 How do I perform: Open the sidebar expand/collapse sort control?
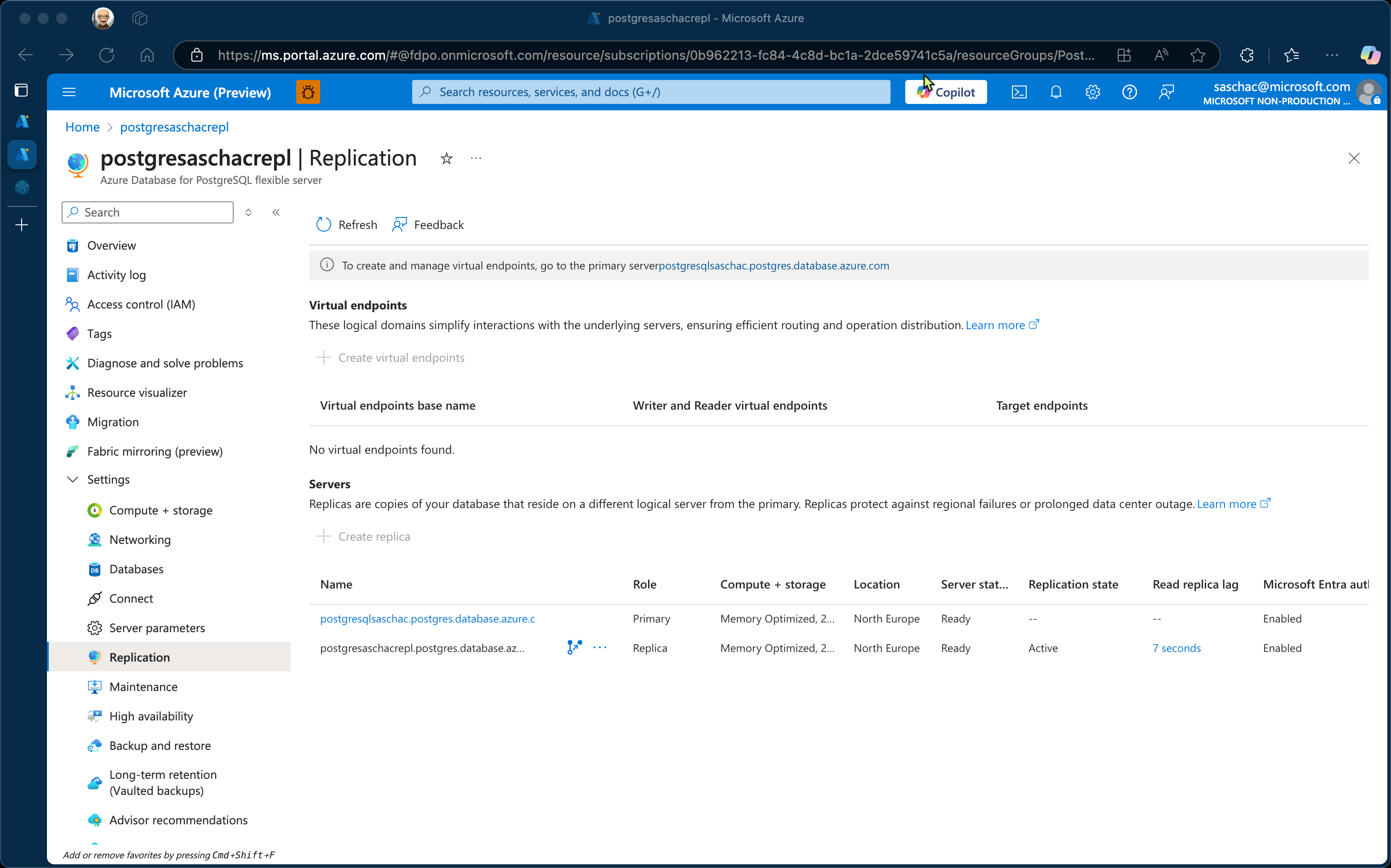(x=248, y=212)
